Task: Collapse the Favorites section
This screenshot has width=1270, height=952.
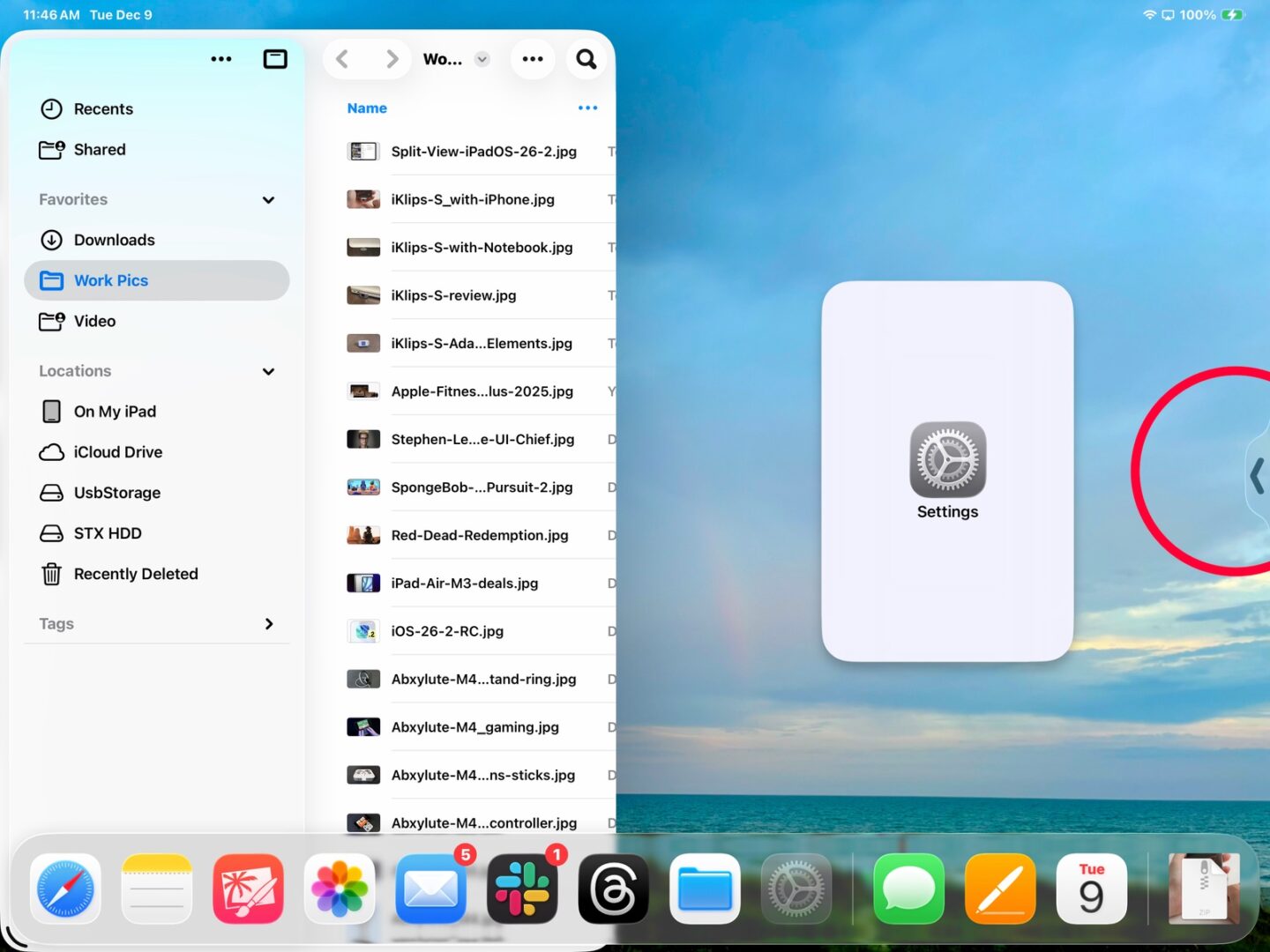Action: pos(268,200)
